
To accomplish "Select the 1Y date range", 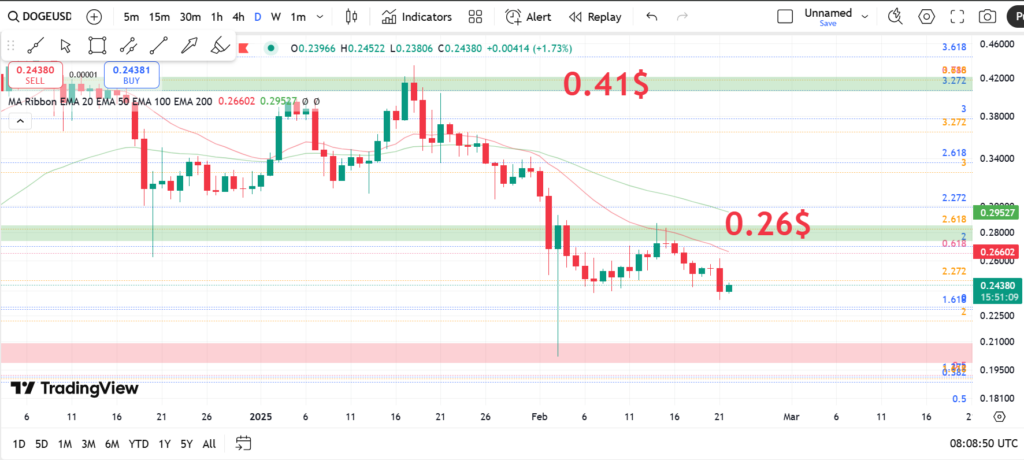I will [164, 444].
